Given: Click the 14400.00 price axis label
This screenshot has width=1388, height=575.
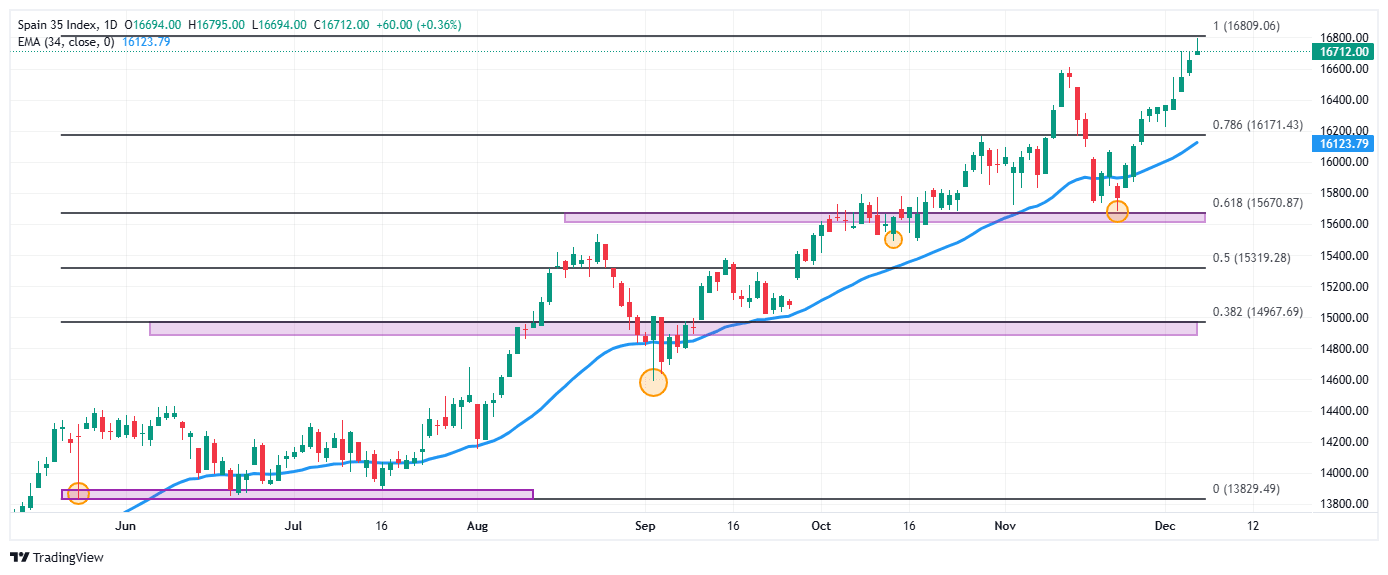Looking at the screenshot, I should [1342, 411].
